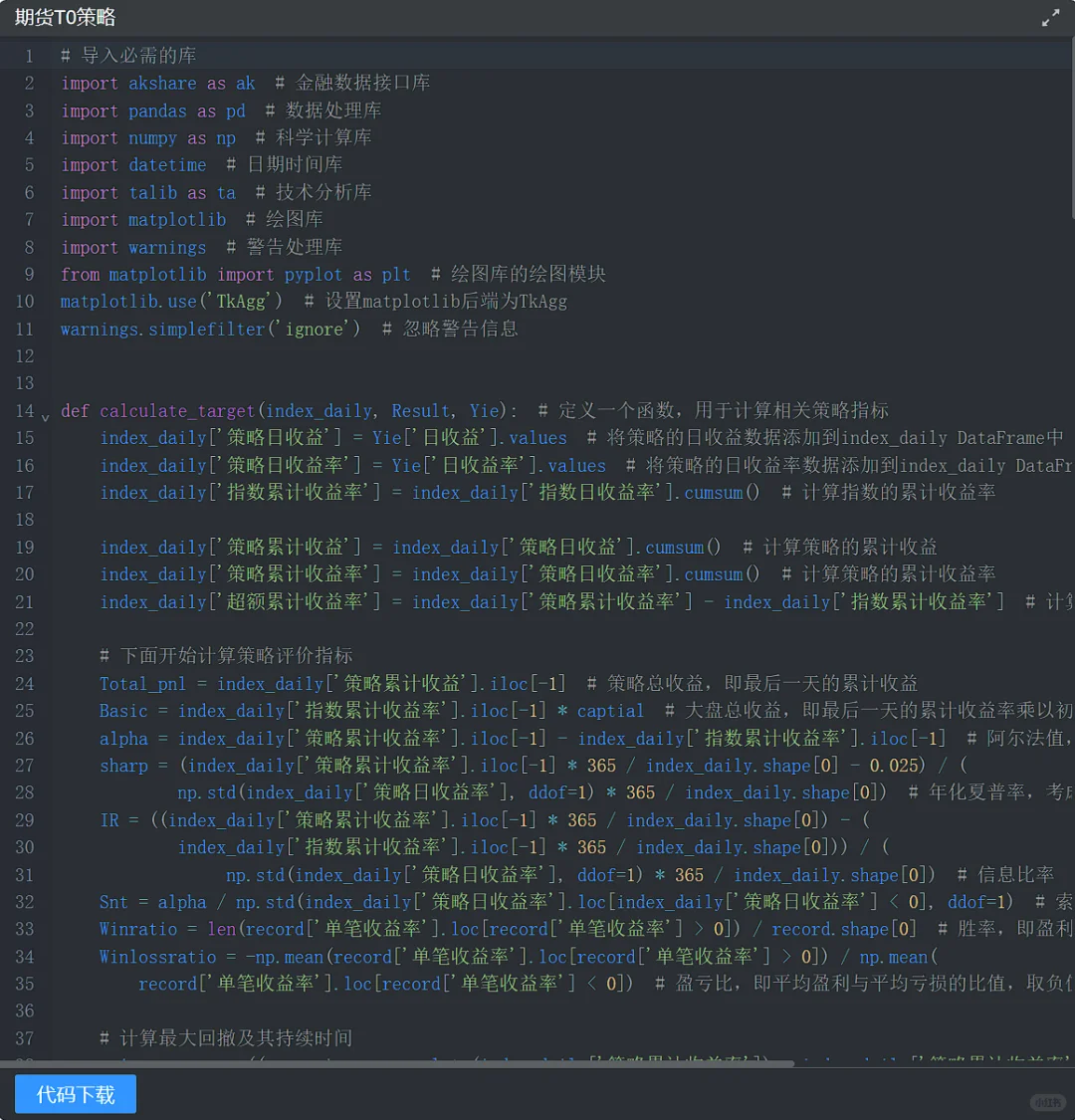1075x1120 pixels.
Task: Click the 小红书 watermark badge
Action: (x=1046, y=1102)
